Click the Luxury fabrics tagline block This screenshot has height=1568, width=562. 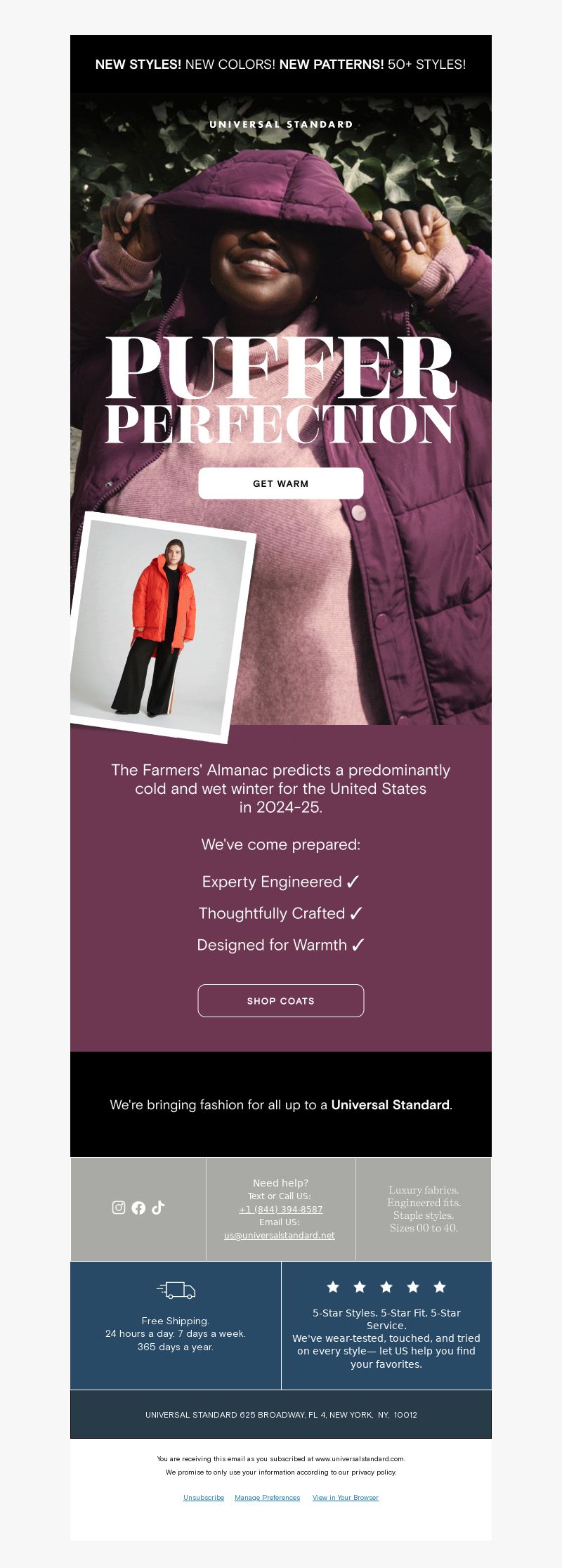click(424, 1209)
